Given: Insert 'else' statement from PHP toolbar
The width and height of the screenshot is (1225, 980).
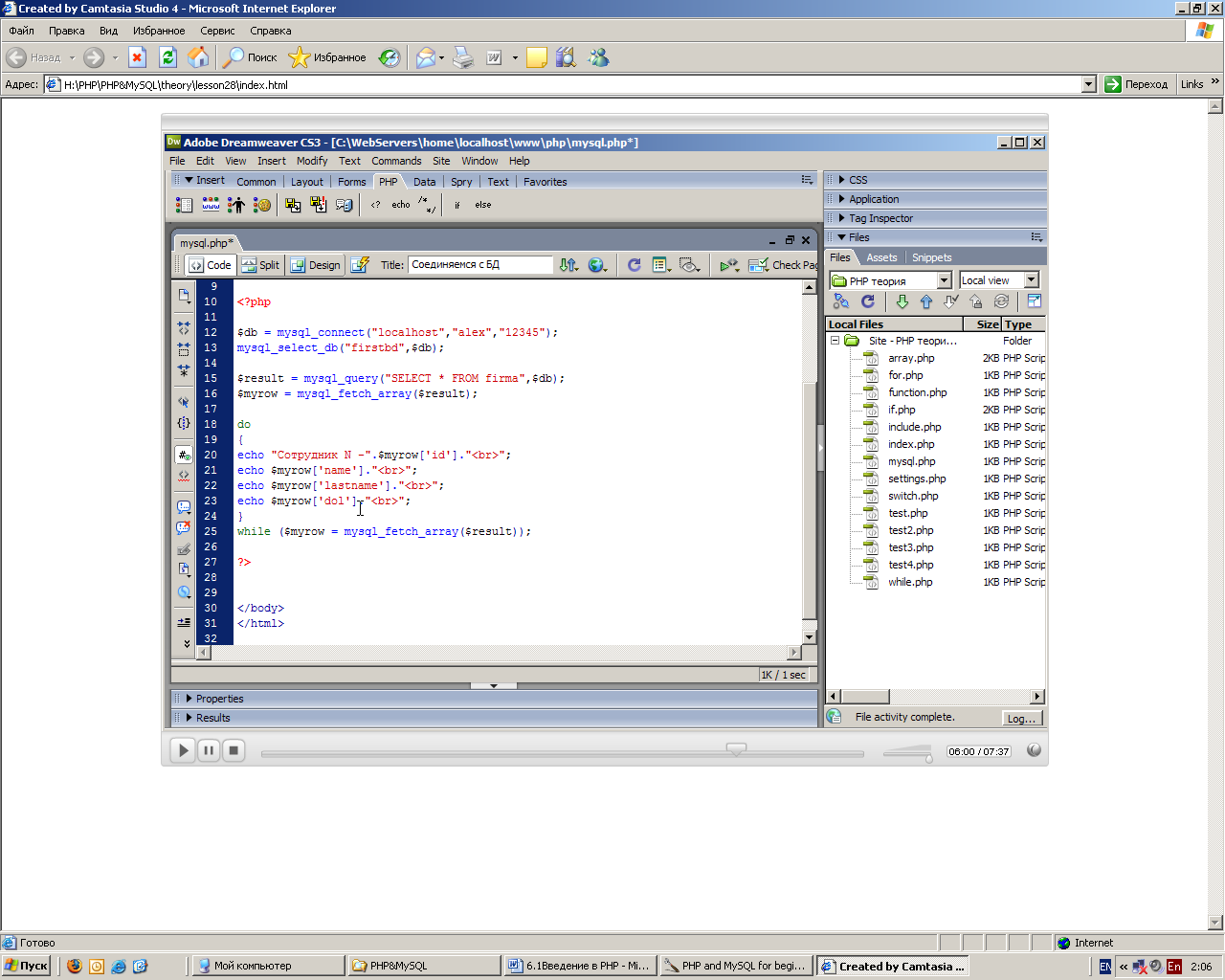Looking at the screenshot, I should [x=483, y=205].
